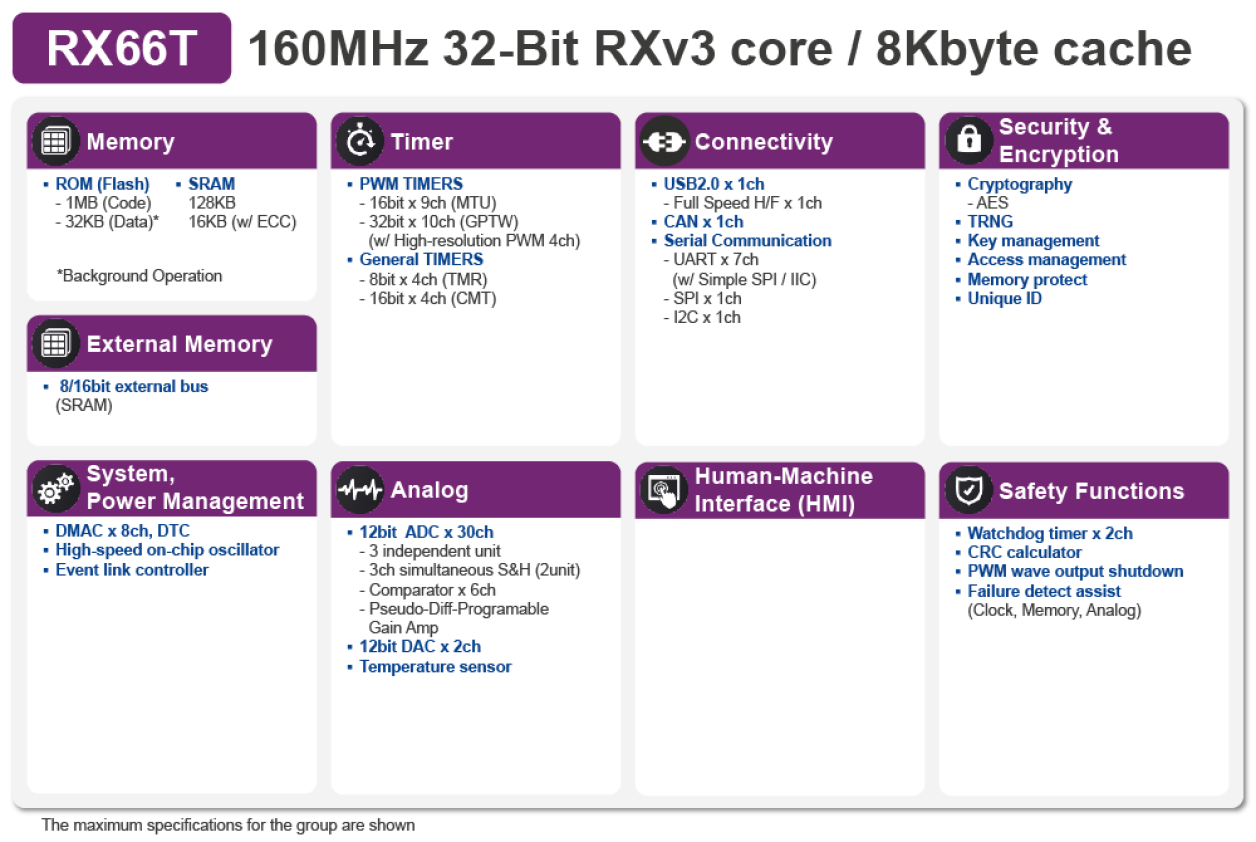
Task: Select the Timer stopwatch icon
Action: (x=360, y=141)
